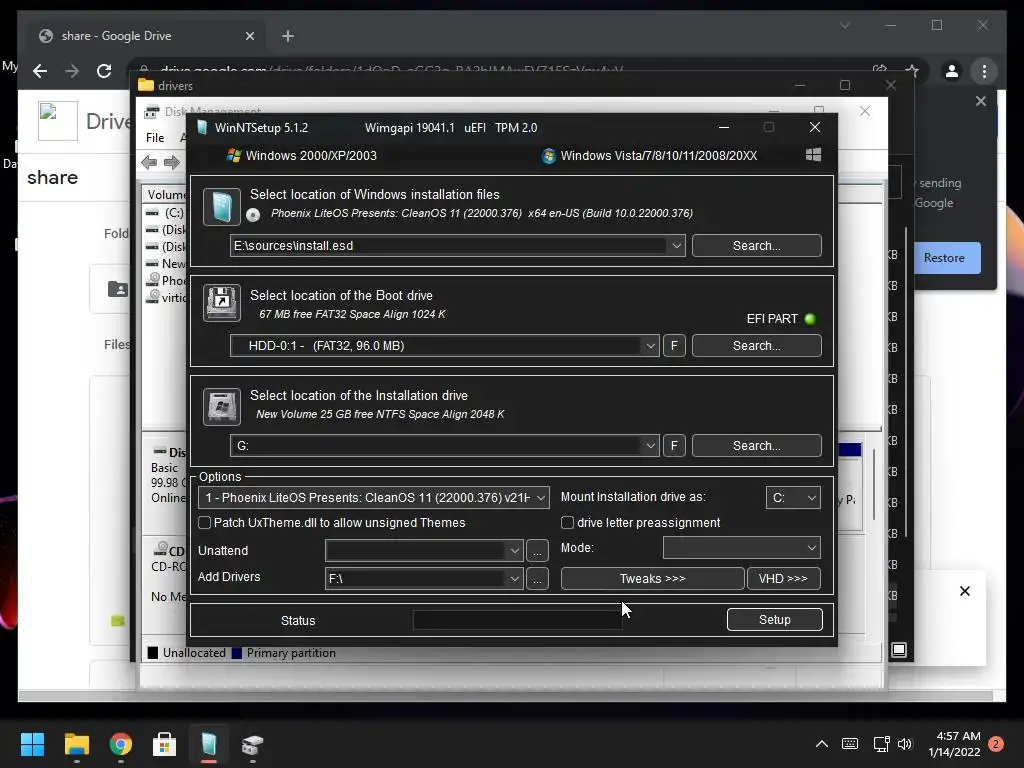The image size is (1024, 768).
Task: Click the Installation drive disk icon
Action: coord(221,406)
